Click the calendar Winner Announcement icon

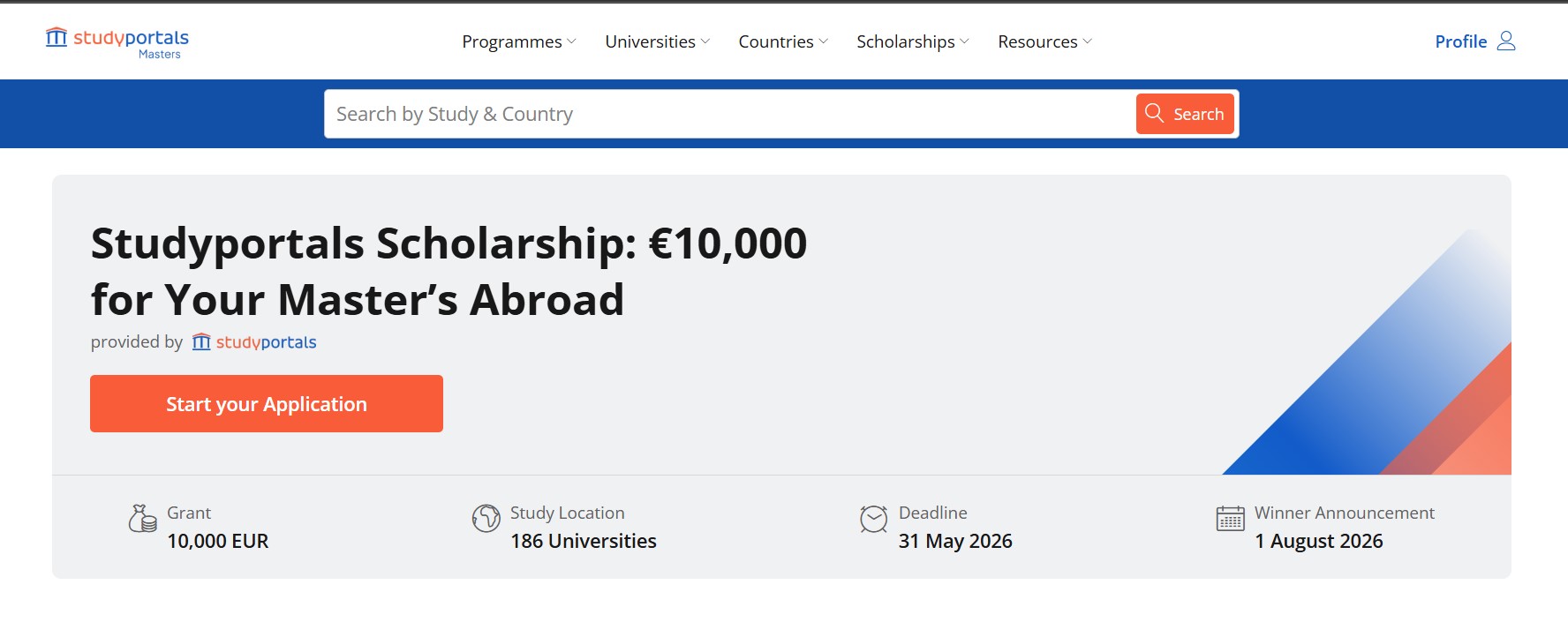tap(1229, 520)
